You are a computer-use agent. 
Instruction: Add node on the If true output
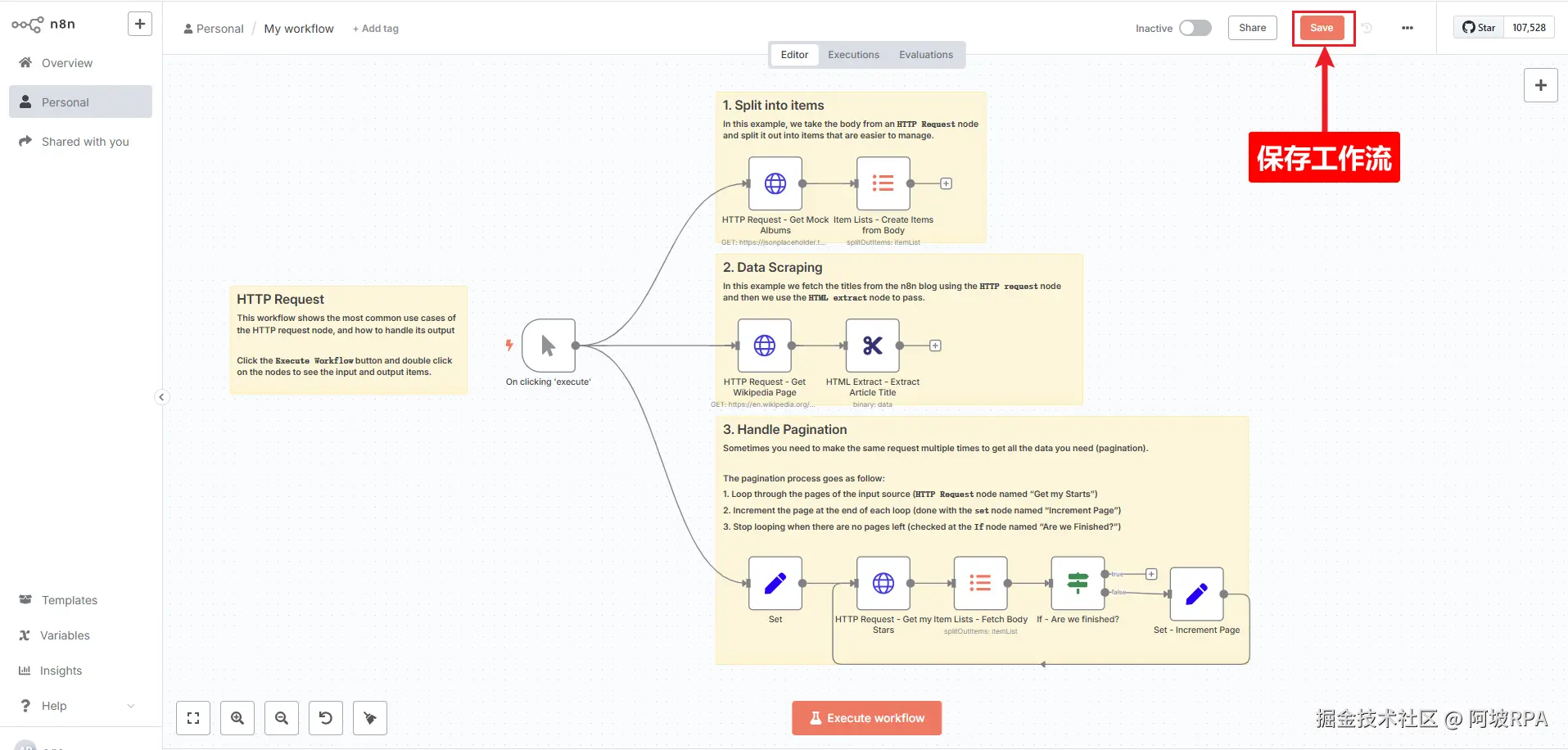tap(1151, 574)
